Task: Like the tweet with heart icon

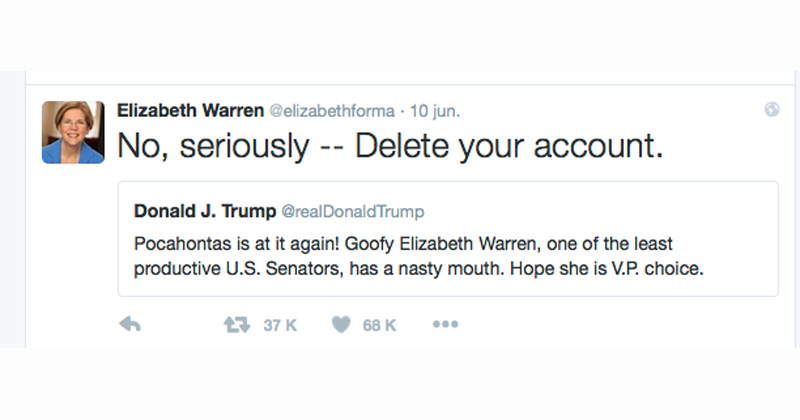Action: [x=341, y=324]
